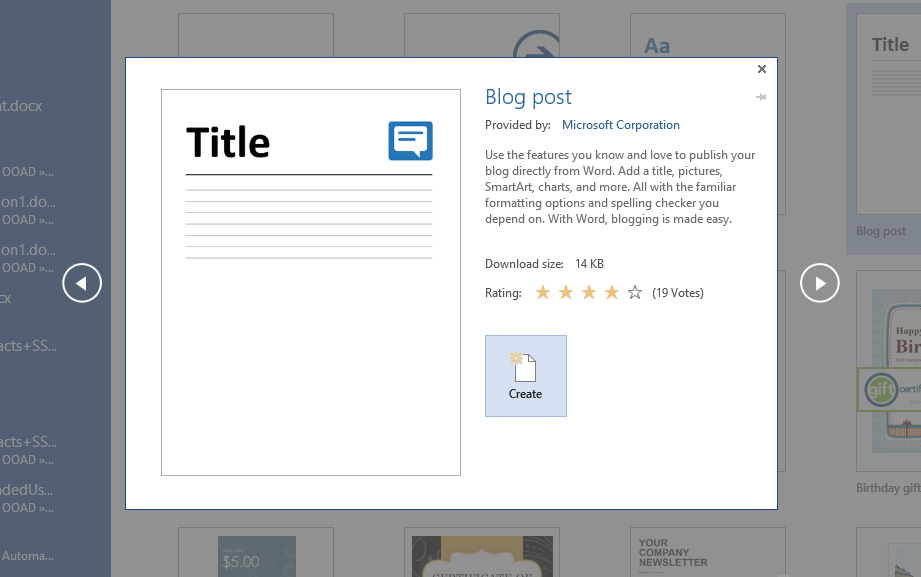Click the "(19 Votes)" rating count
Image resolution: width=921 pixels, height=577 pixels.
click(x=678, y=293)
